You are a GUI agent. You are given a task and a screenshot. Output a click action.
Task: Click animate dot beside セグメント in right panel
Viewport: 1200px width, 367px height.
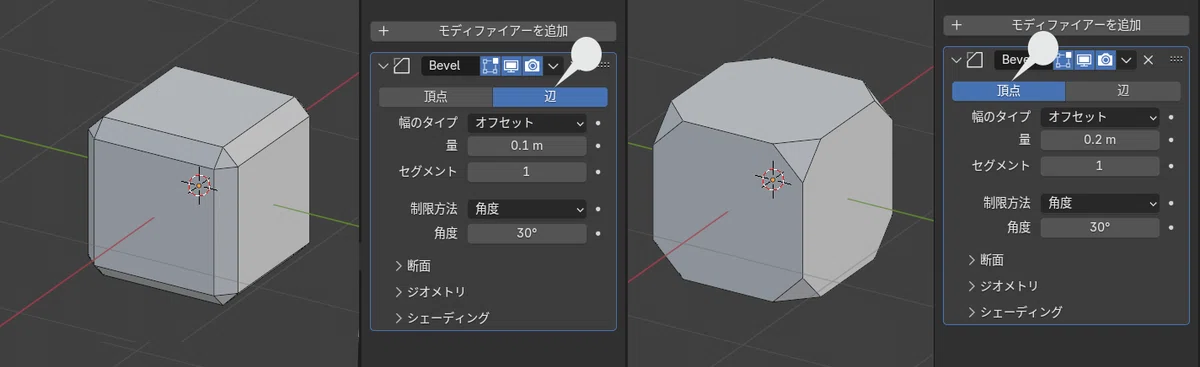pos(1171,165)
